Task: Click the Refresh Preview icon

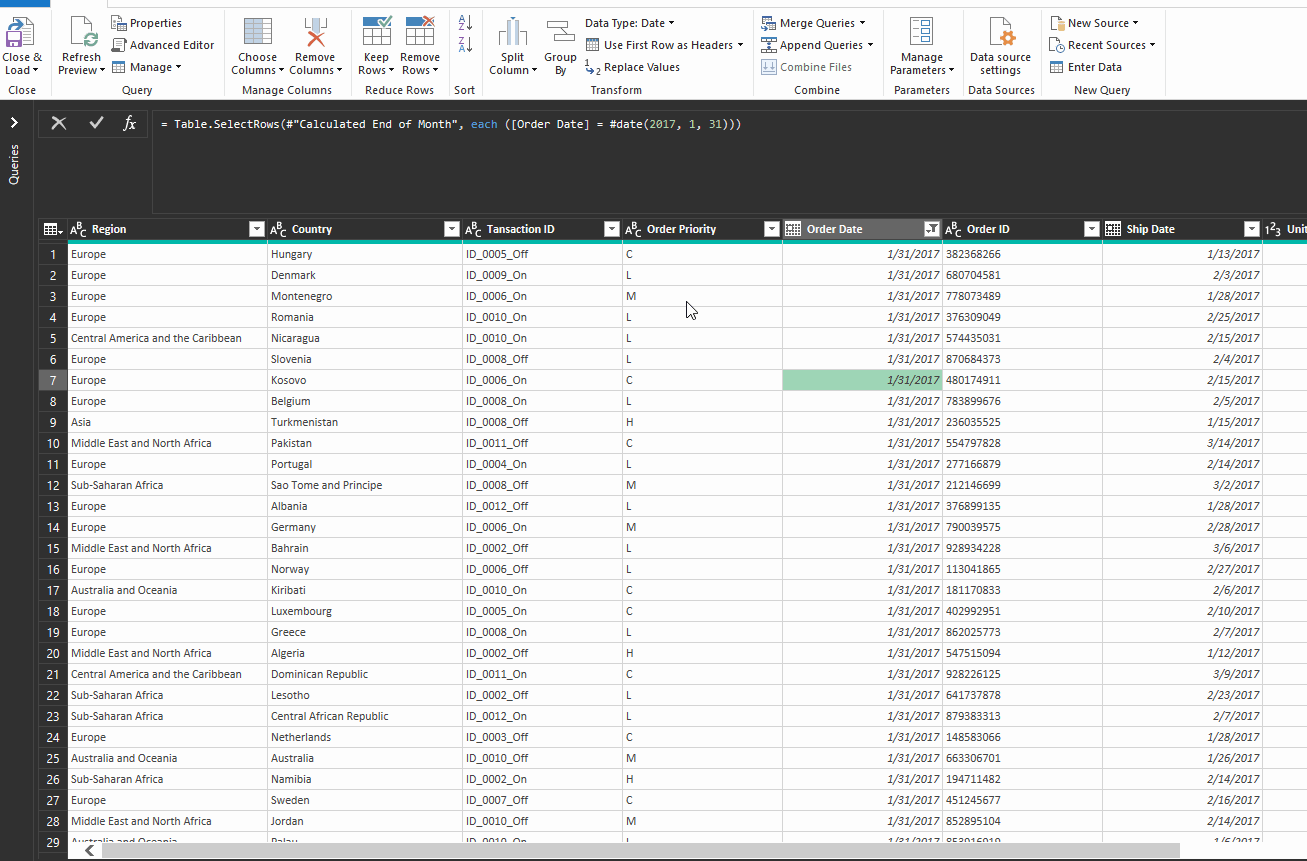Action: coord(81,32)
